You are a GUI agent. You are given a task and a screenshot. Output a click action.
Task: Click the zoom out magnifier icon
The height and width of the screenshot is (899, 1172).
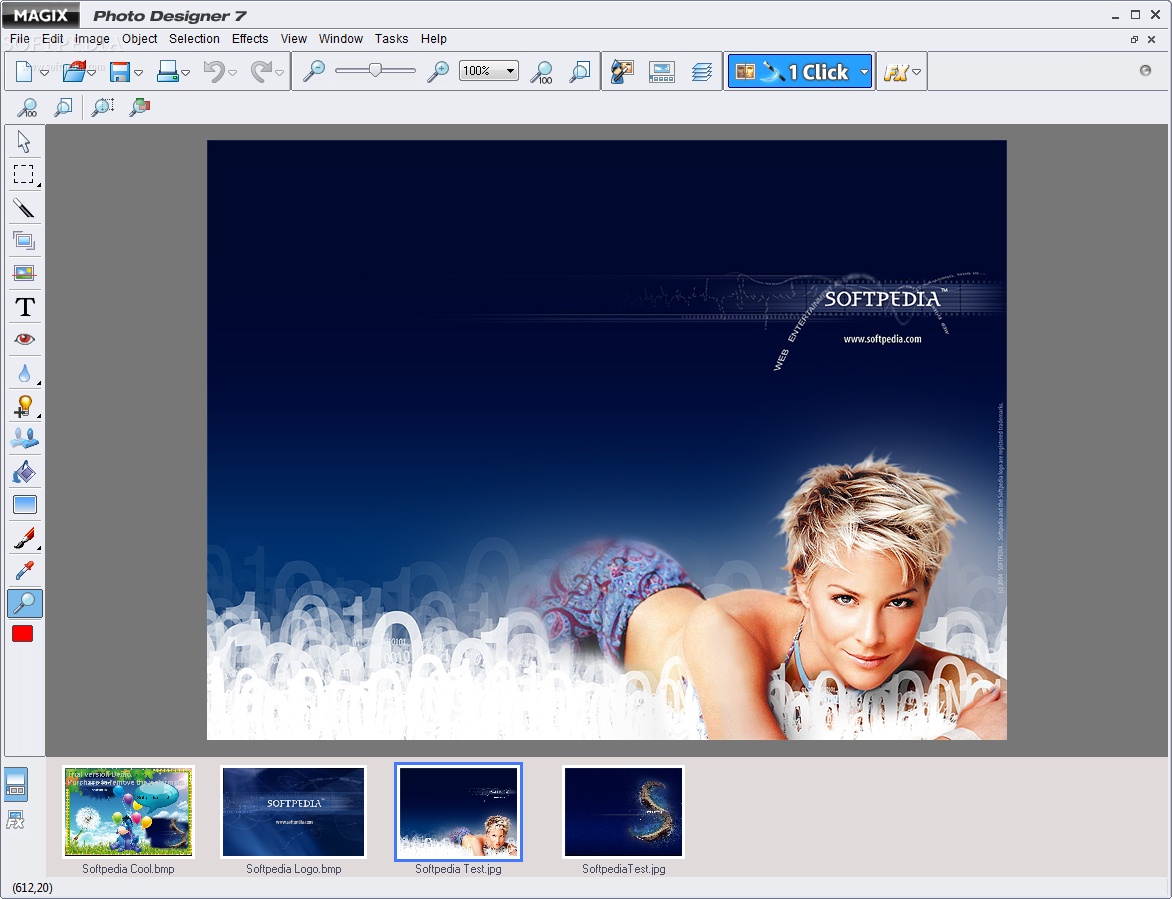(314, 71)
